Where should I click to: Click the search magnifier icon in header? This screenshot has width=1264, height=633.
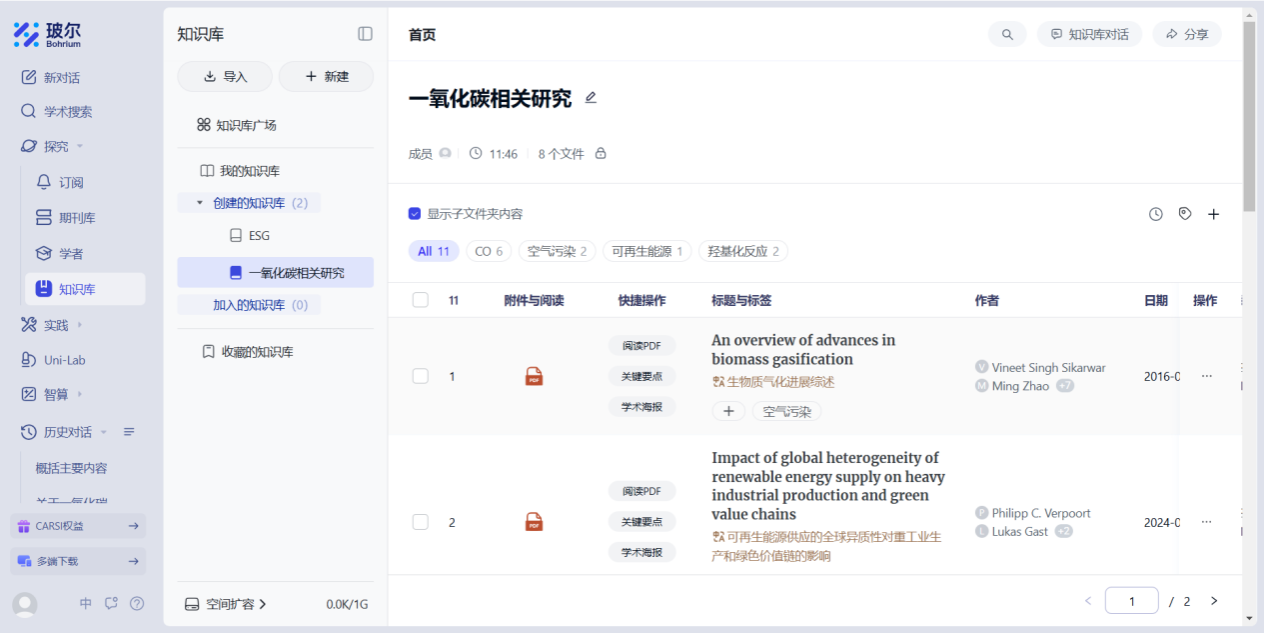[1007, 34]
